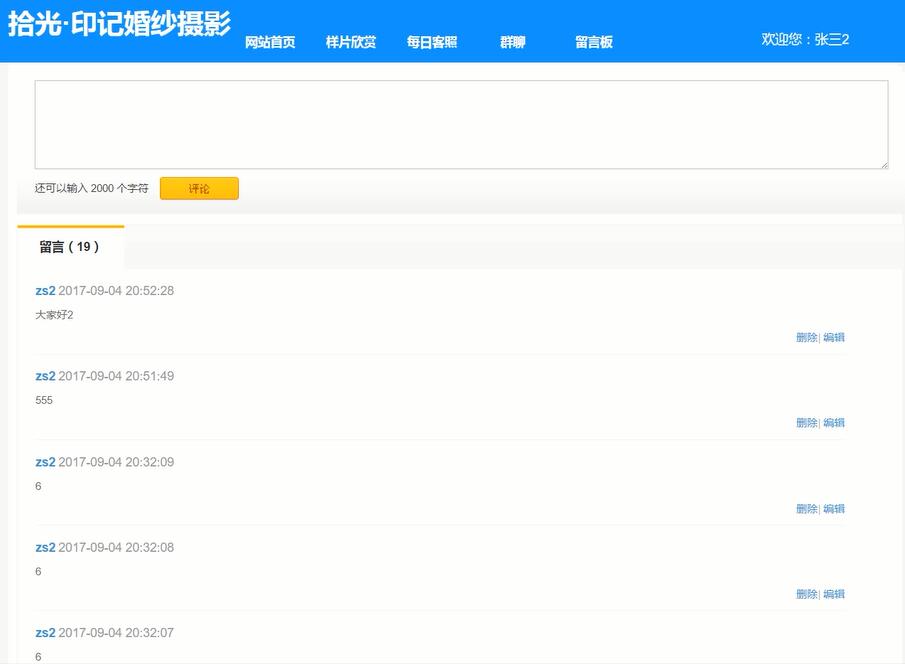Click the zs2 username on the first message
The width and height of the screenshot is (905, 664).
(x=44, y=290)
